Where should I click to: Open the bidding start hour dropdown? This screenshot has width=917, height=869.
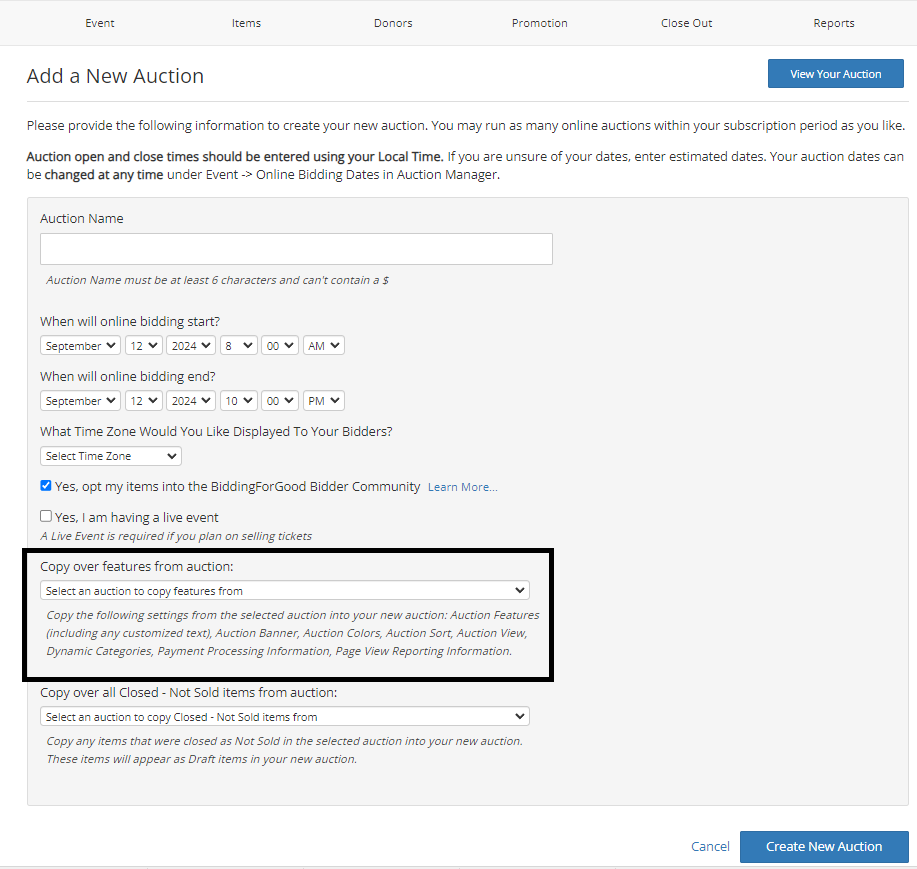pos(239,346)
